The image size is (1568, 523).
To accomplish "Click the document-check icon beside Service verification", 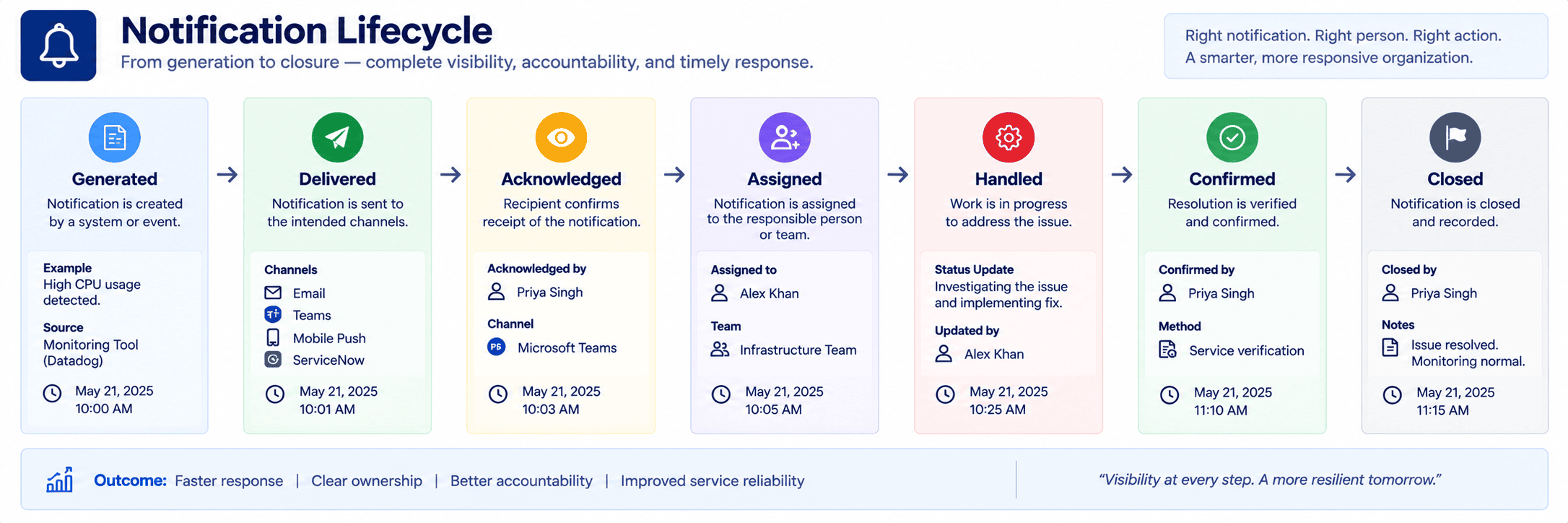I will pyautogui.click(x=1167, y=350).
